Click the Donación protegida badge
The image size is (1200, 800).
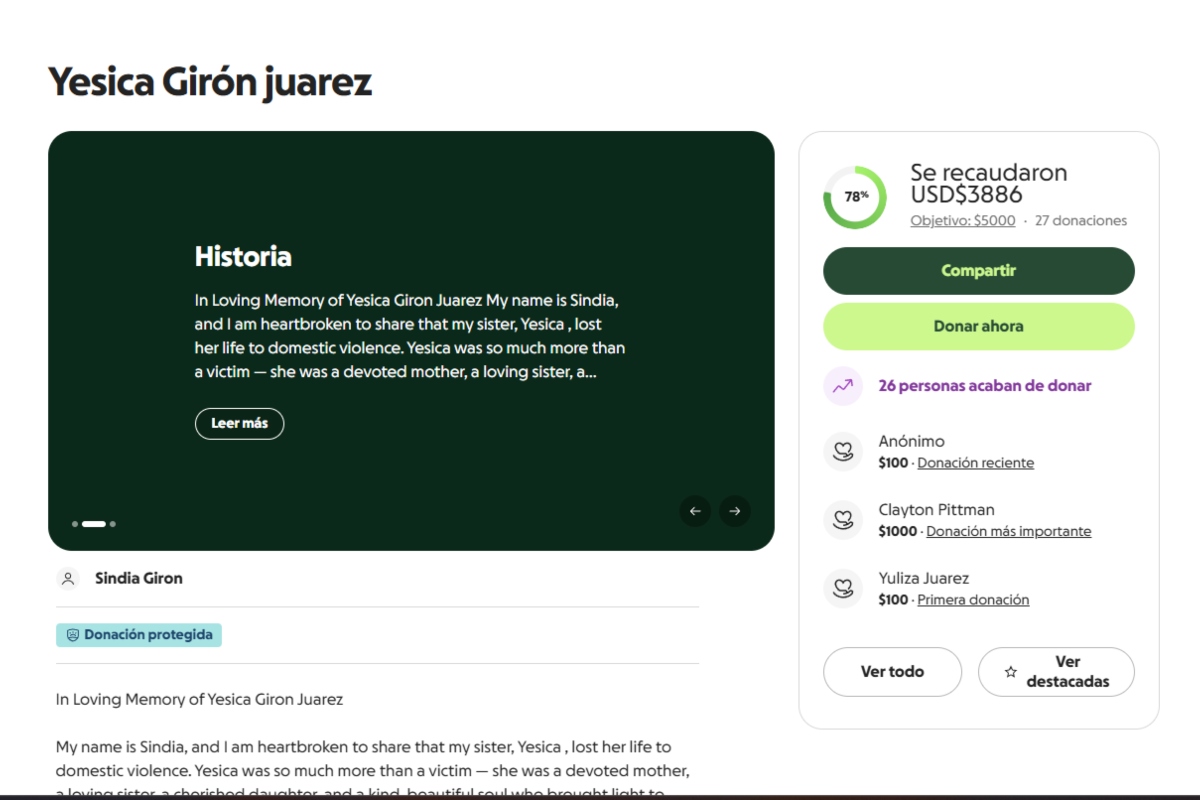click(x=139, y=635)
